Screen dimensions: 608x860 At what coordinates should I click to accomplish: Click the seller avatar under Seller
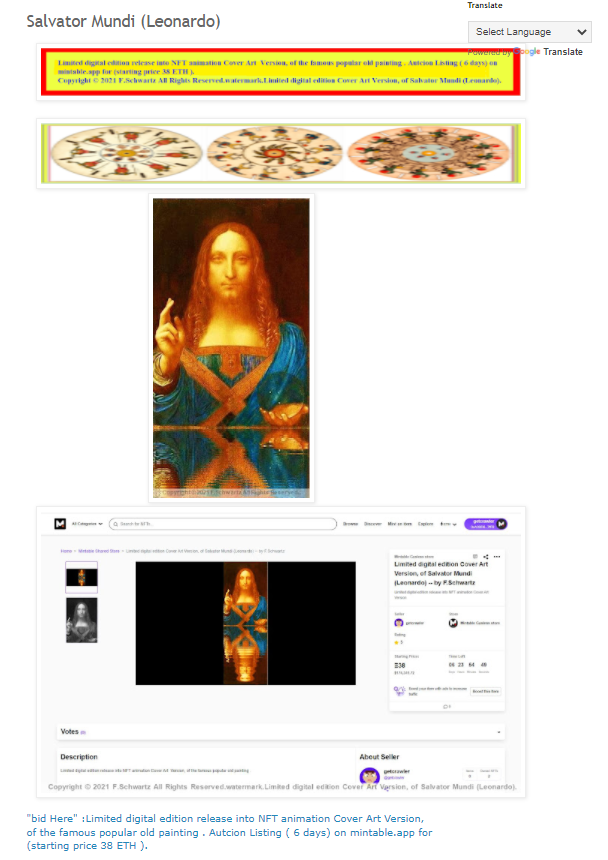tap(399, 623)
